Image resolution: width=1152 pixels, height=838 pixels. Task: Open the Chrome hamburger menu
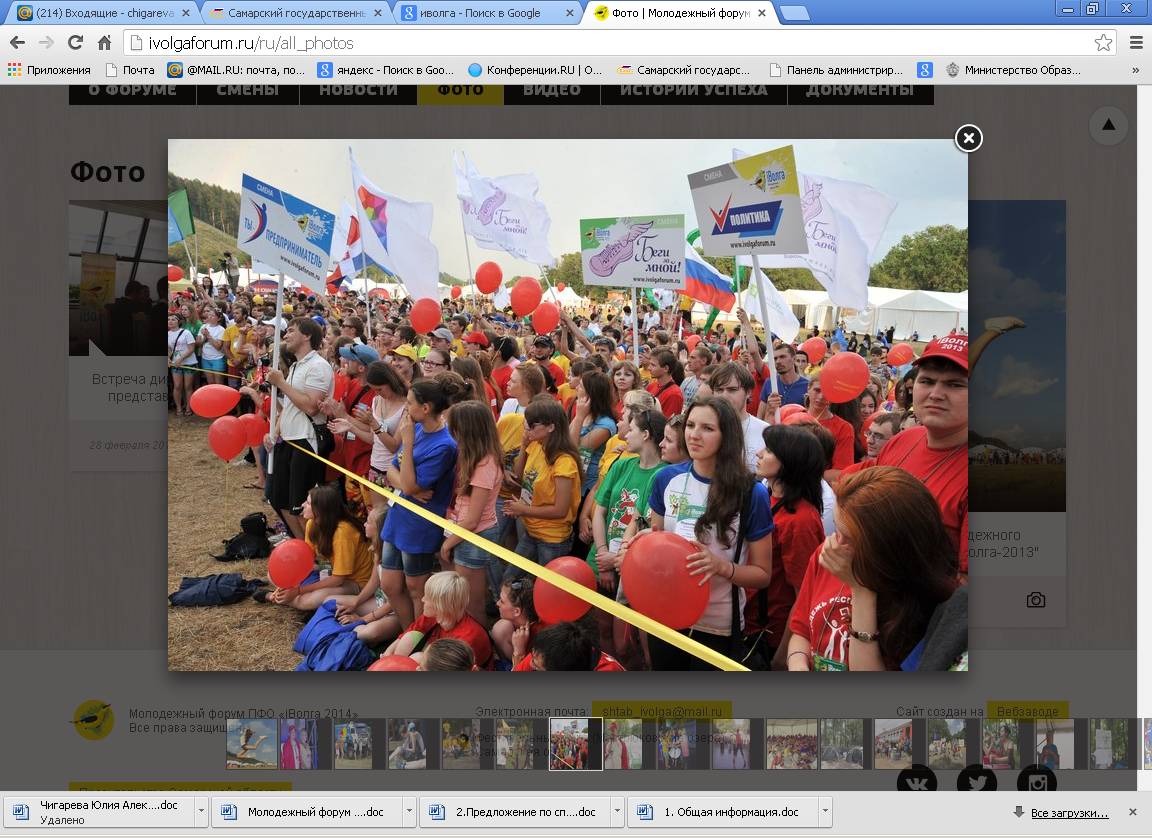1136,43
